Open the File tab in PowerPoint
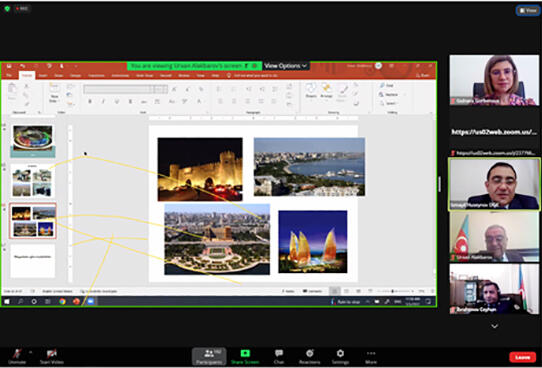The width and height of the screenshot is (542, 368). [x=9, y=75]
